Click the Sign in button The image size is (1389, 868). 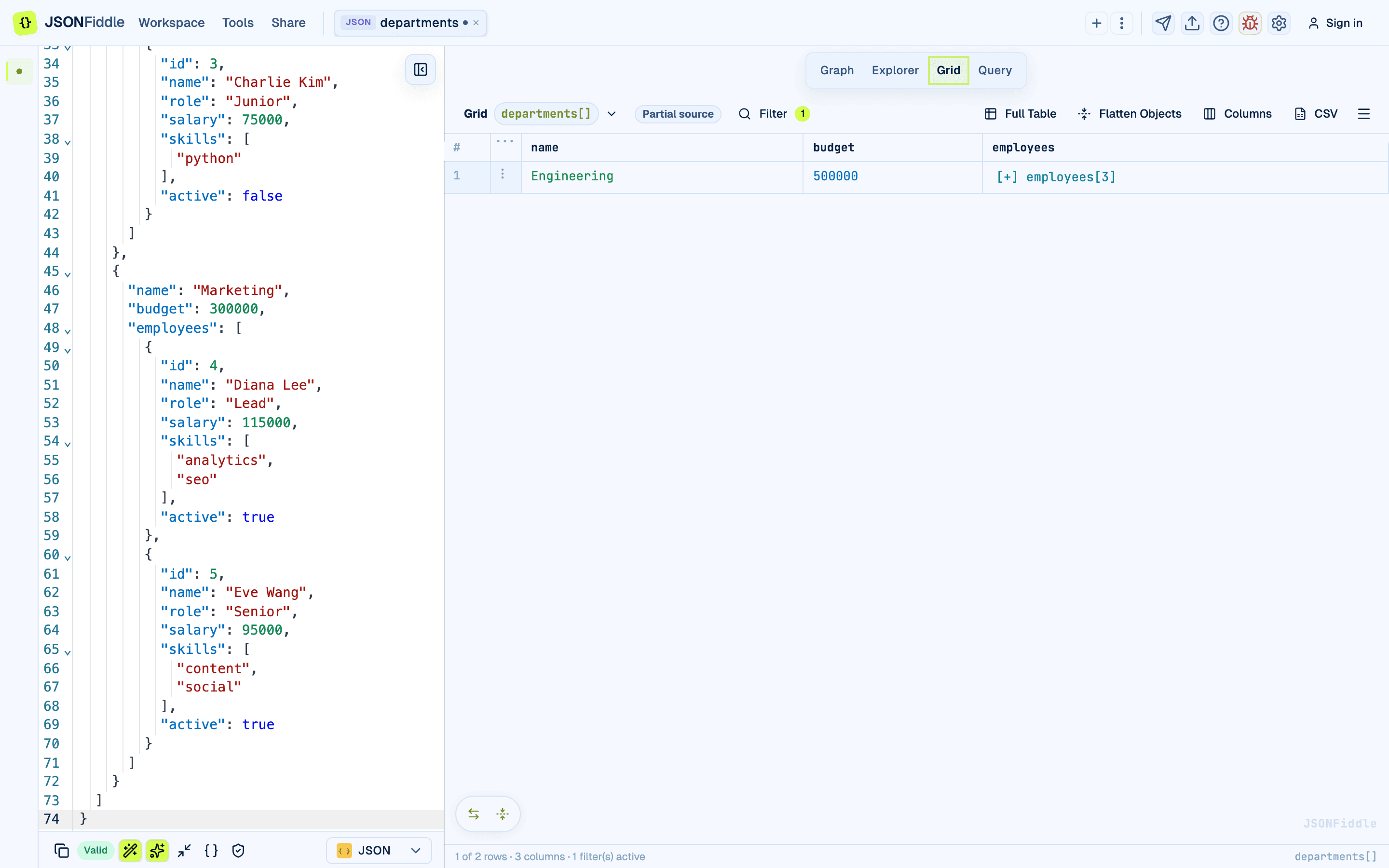click(1335, 23)
